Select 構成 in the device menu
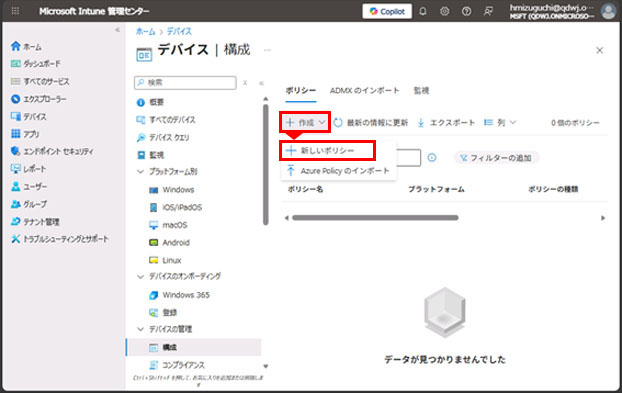This screenshot has width=622, height=393. [194, 347]
